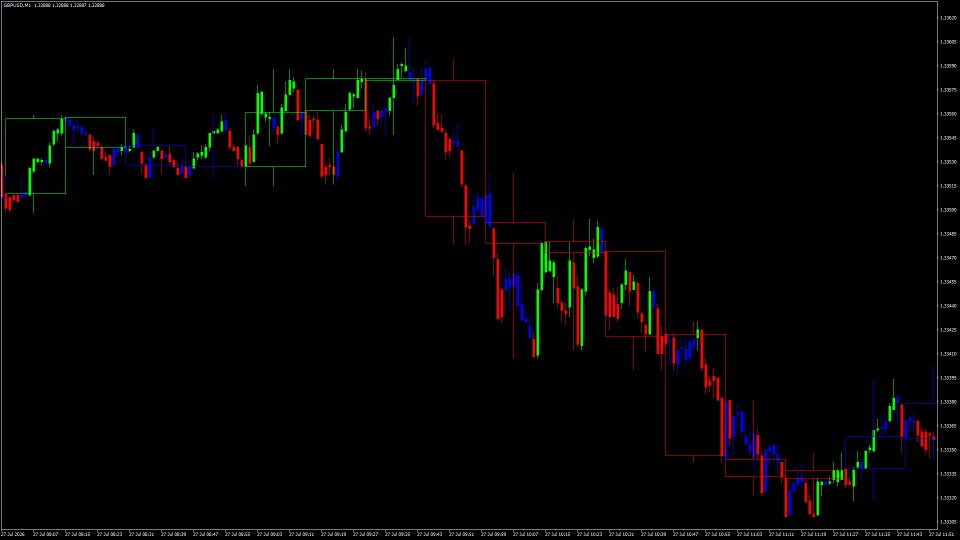Click the 27 Jul 09:59 time label
Viewport: 960px width, 540px height.
493,534
